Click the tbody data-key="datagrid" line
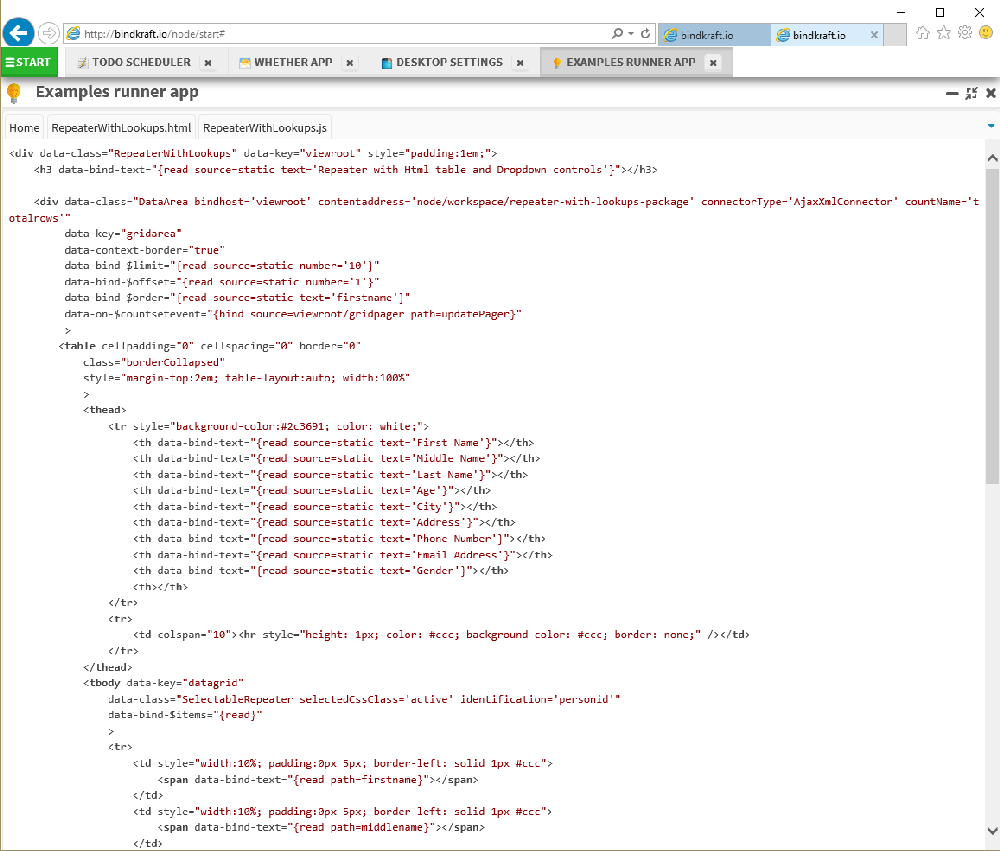The height and width of the screenshot is (851, 1000). [163, 683]
